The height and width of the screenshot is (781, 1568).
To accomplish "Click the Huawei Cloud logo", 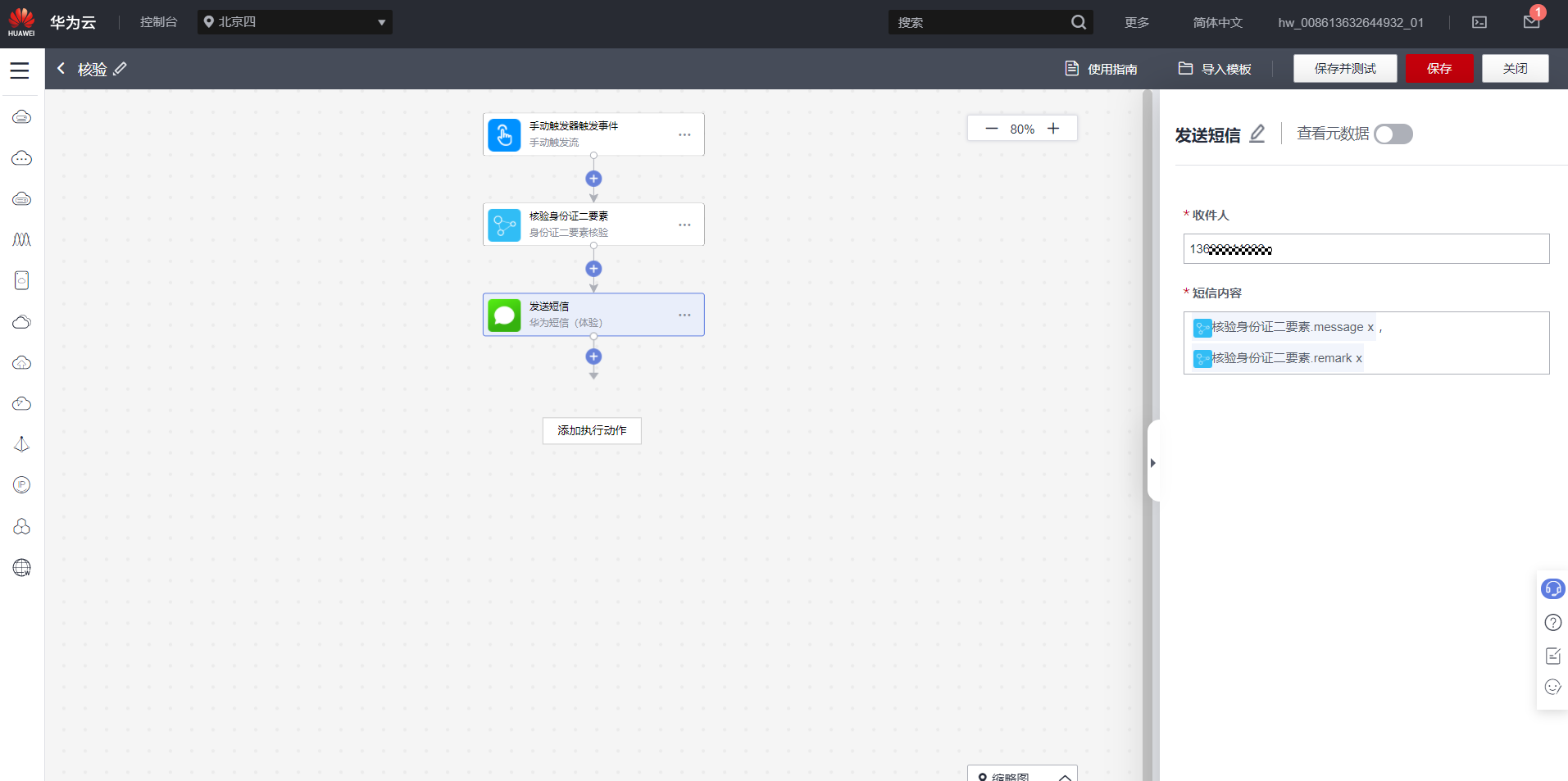I will point(21,22).
